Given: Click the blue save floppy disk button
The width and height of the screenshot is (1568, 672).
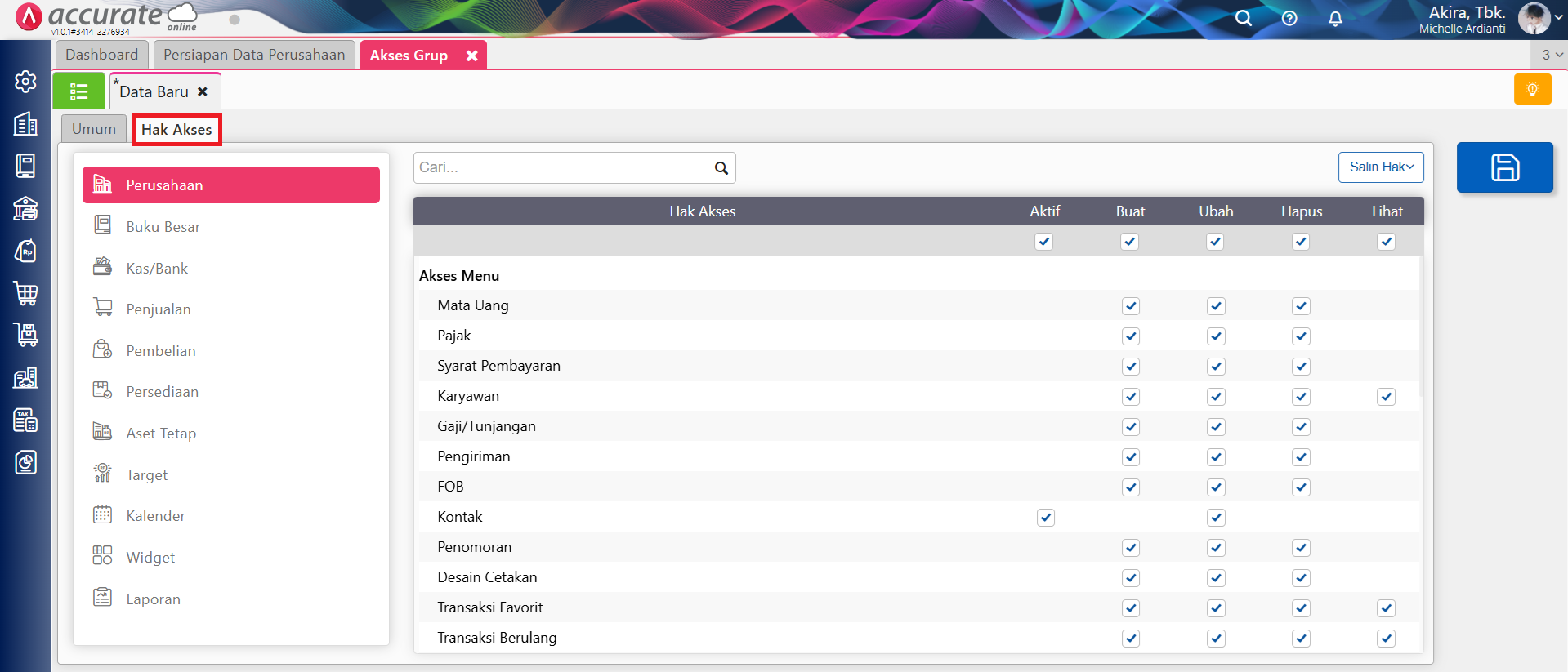Looking at the screenshot, I should [x=1504, y=167].
